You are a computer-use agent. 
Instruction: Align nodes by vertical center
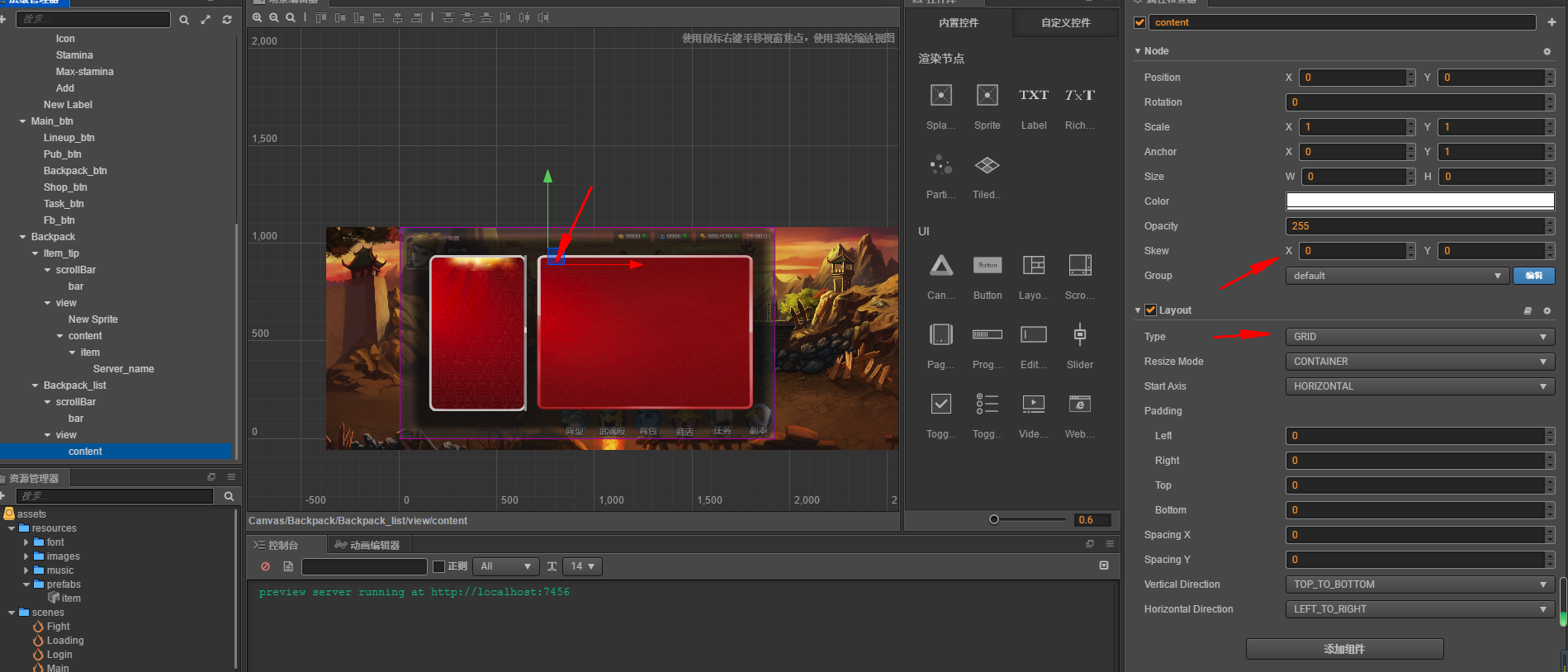(340, 17)
